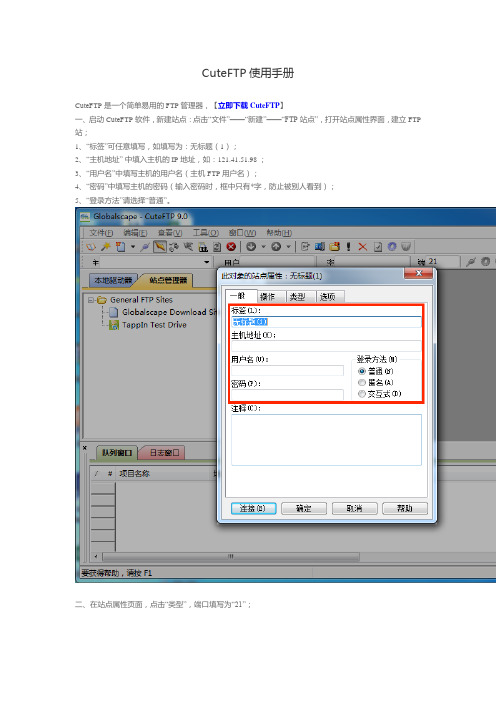Image resolution: width=496 pixels, height=702 pixels.
Task: Click the 标签 label input field
Action: point(326,321)
